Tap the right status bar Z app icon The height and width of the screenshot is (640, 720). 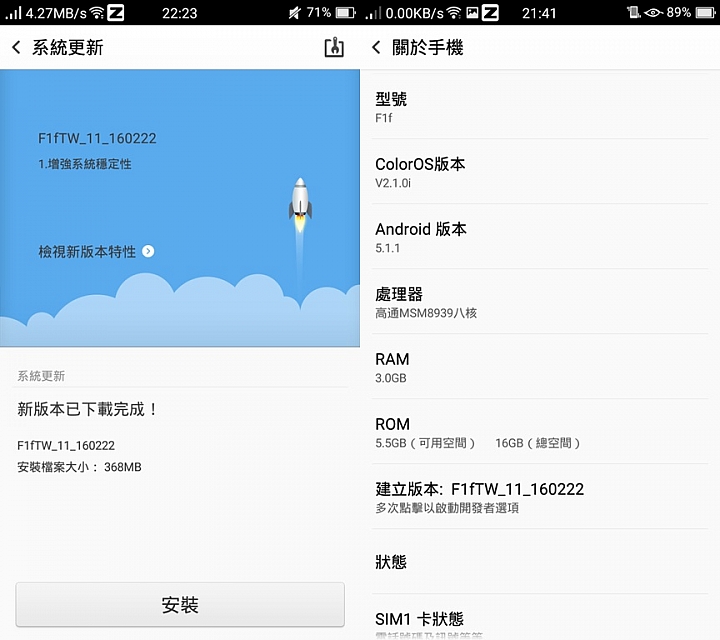(x=490, y=12)
